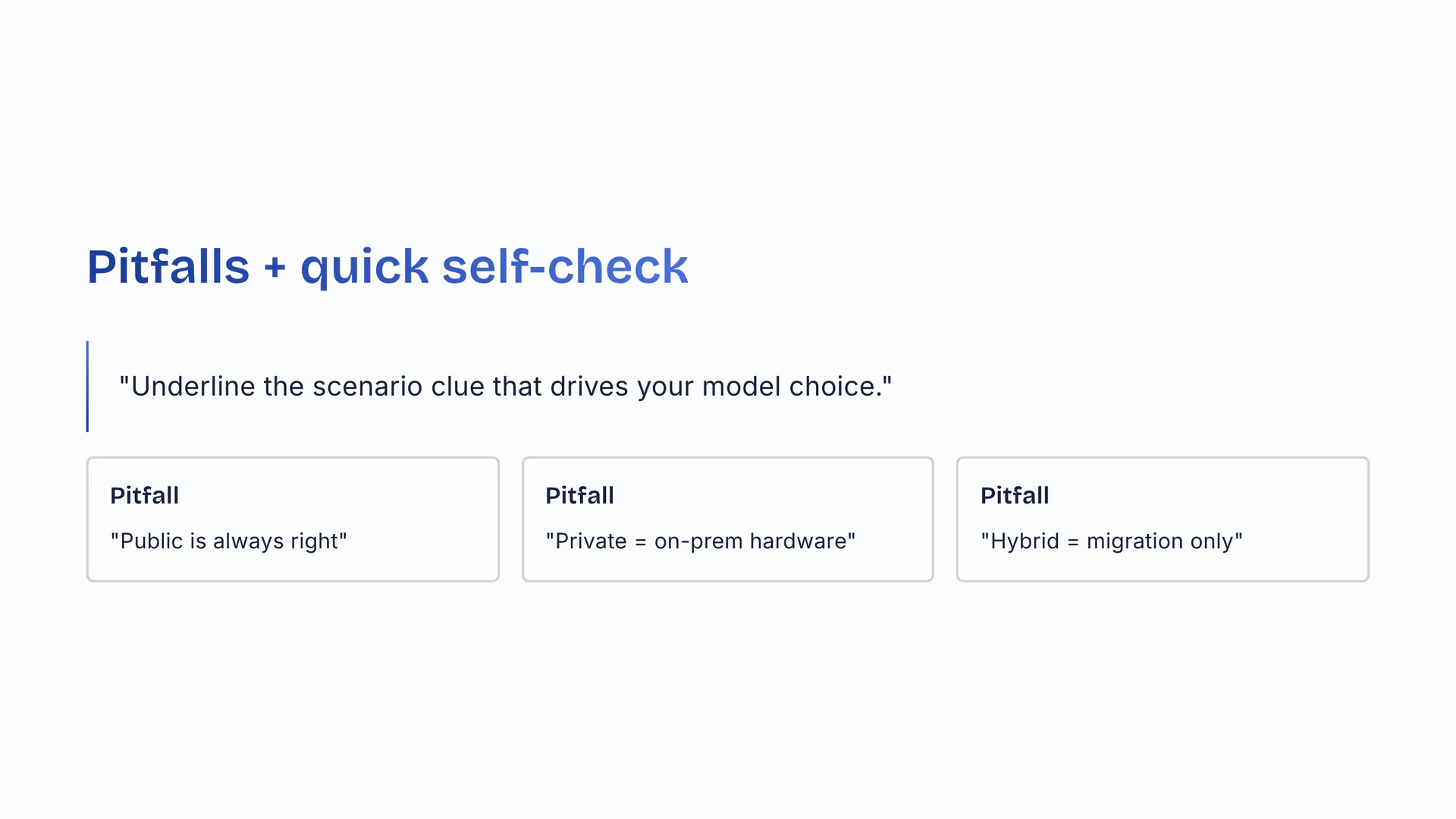1456x819 pixels.
Task: Click "model choice" at the quote's end
Action: (789, 387)
